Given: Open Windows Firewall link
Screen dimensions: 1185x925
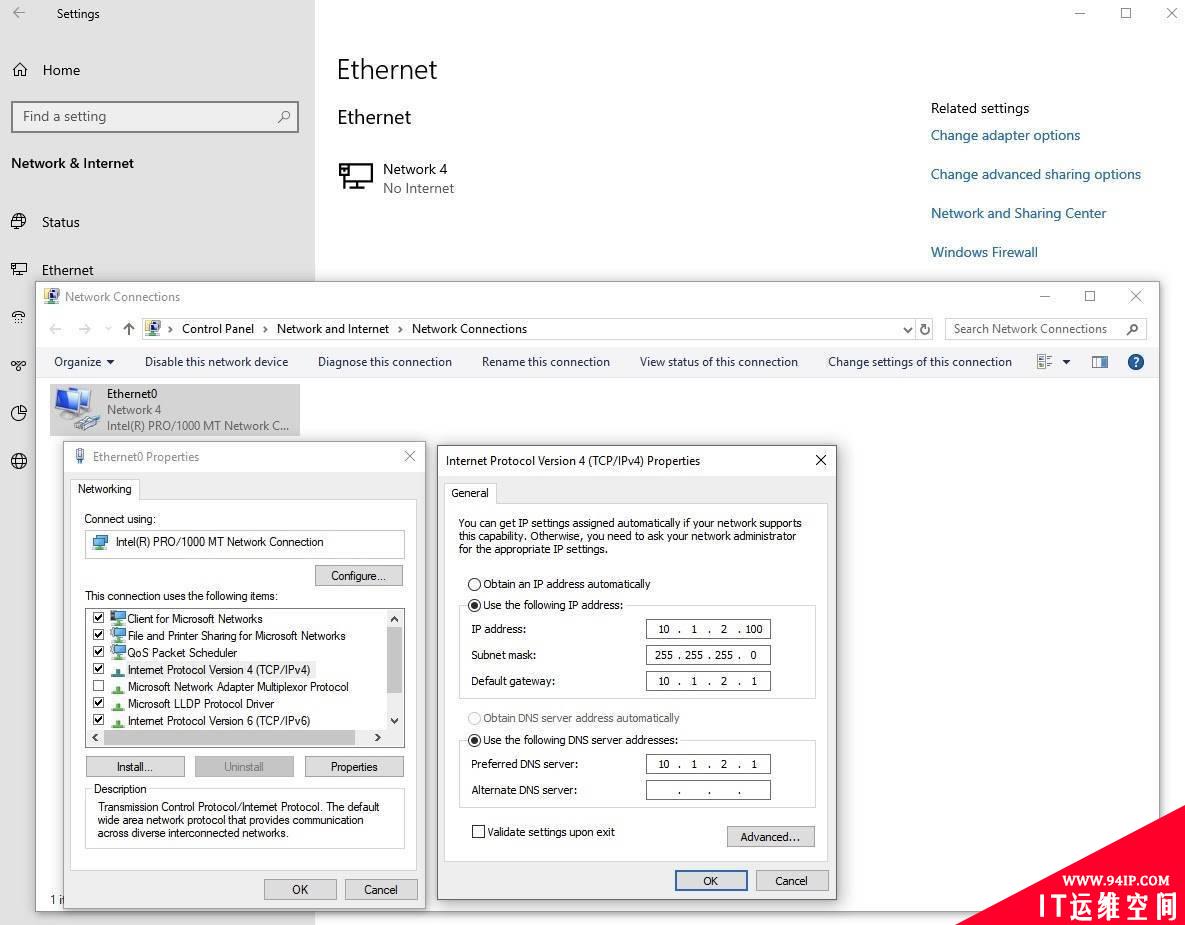Looking at the screenshot, I should 984,252.
